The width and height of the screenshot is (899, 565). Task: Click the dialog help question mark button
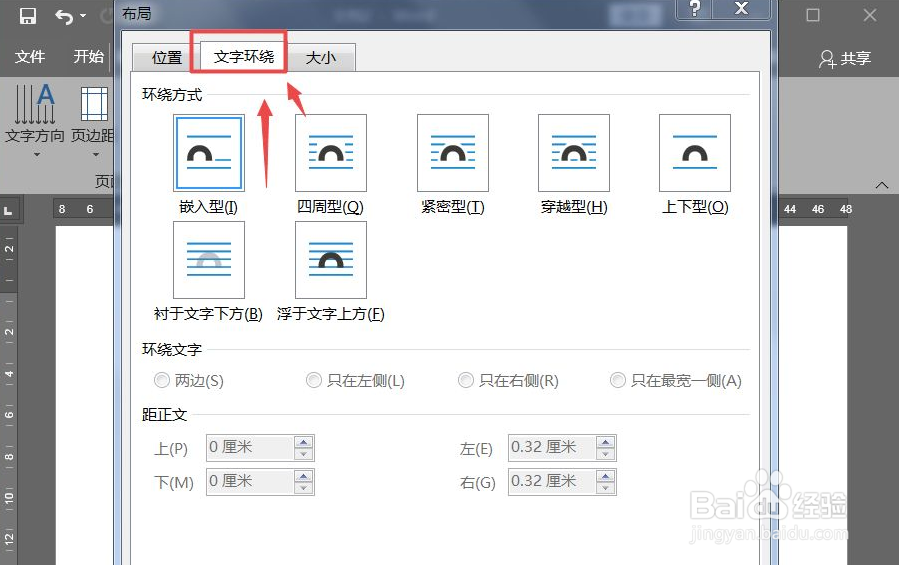point(695,9)
